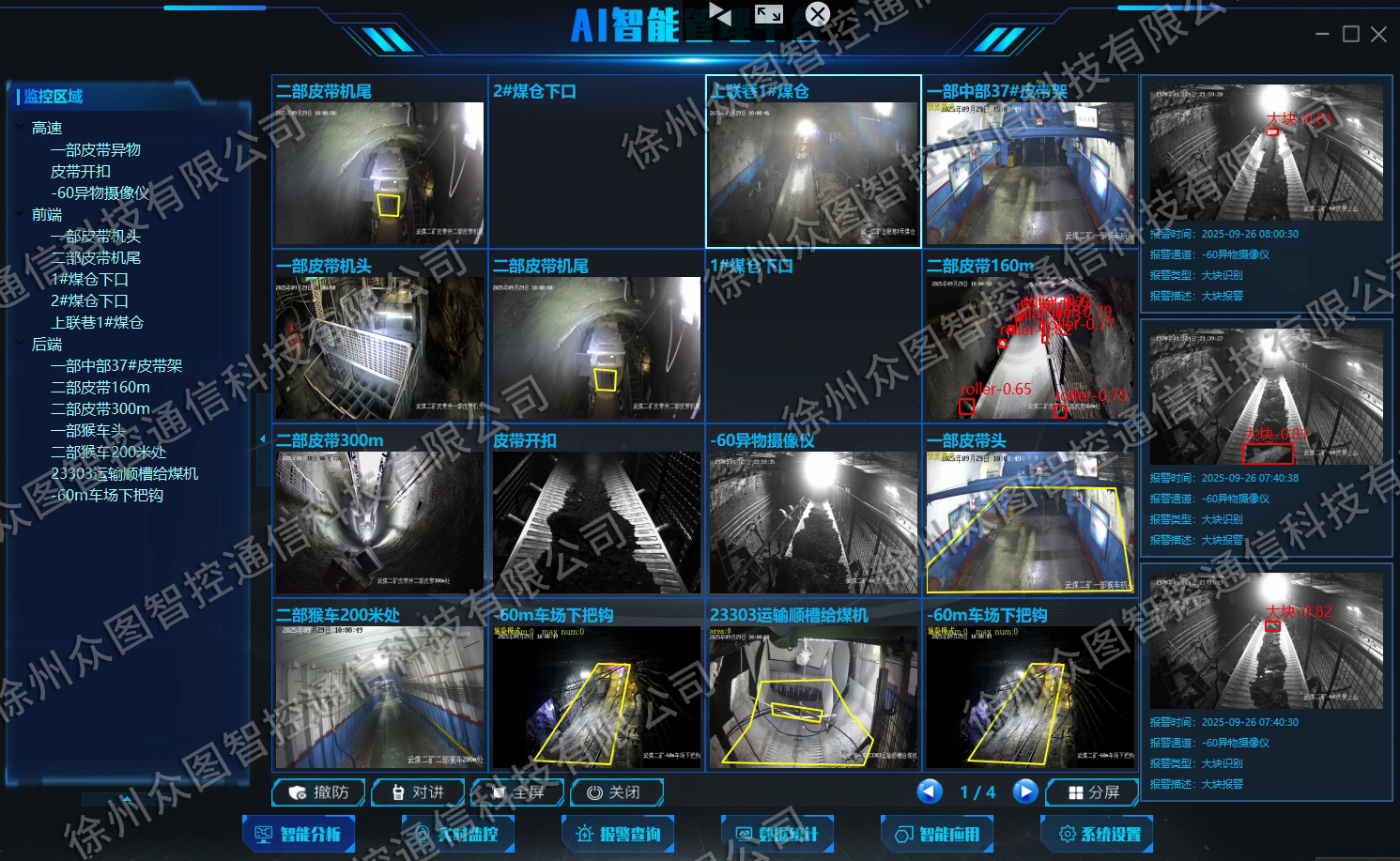The width and height of the screenshot is (1400, 861).
Task: Open the 智能分析 tab
Action: coord(299,834)
